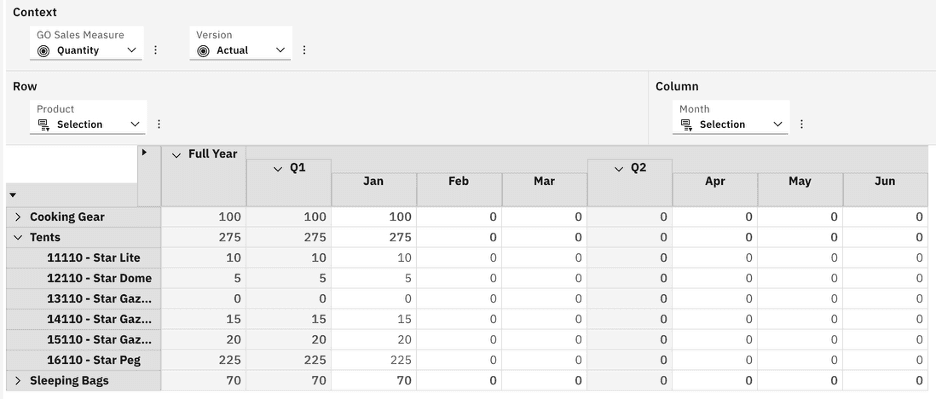
Task: Open the GO Sales Measure more options menu
Action: 155,50
